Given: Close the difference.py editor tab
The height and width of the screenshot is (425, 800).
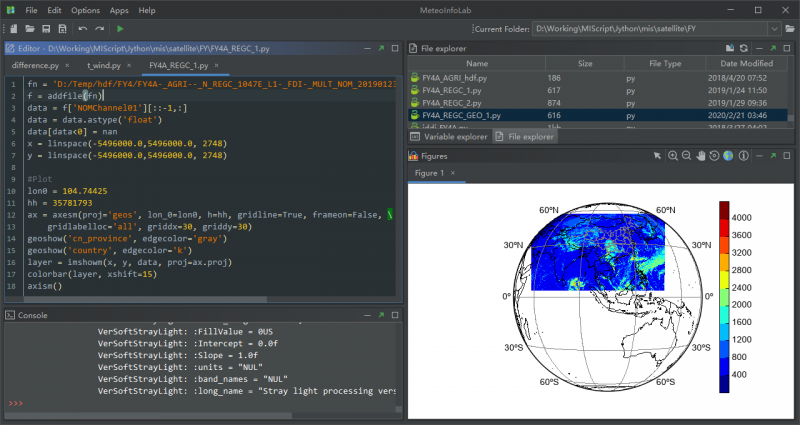Looking at the screenshot, I should click(69, 65).
